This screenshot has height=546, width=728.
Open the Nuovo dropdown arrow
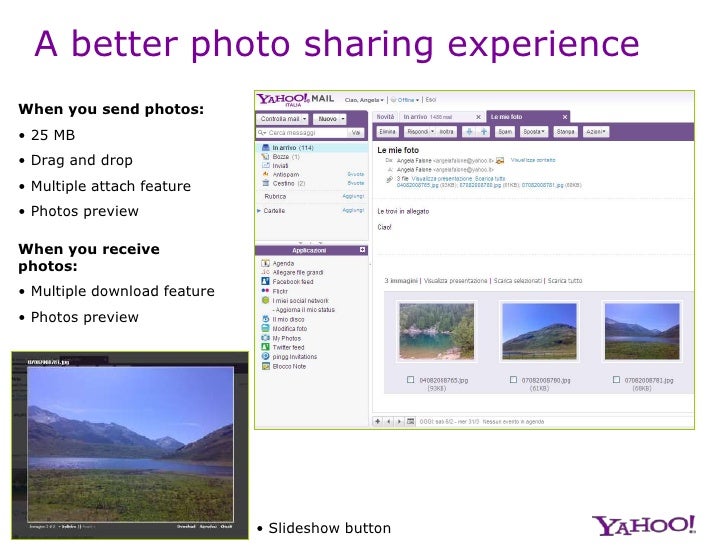pyautogui.click(x=343, y=119)
